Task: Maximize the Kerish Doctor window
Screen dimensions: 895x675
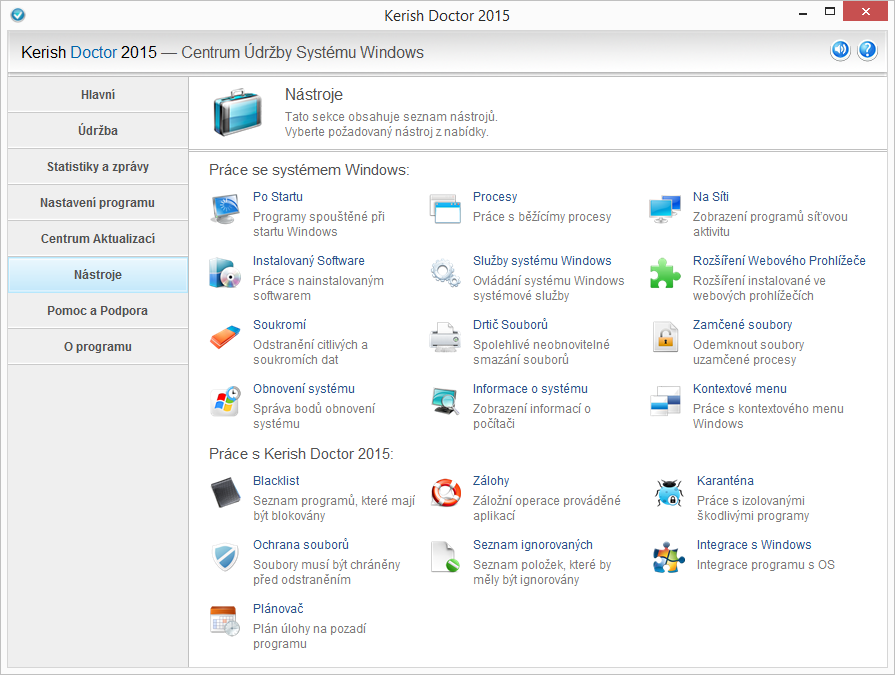Action: coord(830,11)
